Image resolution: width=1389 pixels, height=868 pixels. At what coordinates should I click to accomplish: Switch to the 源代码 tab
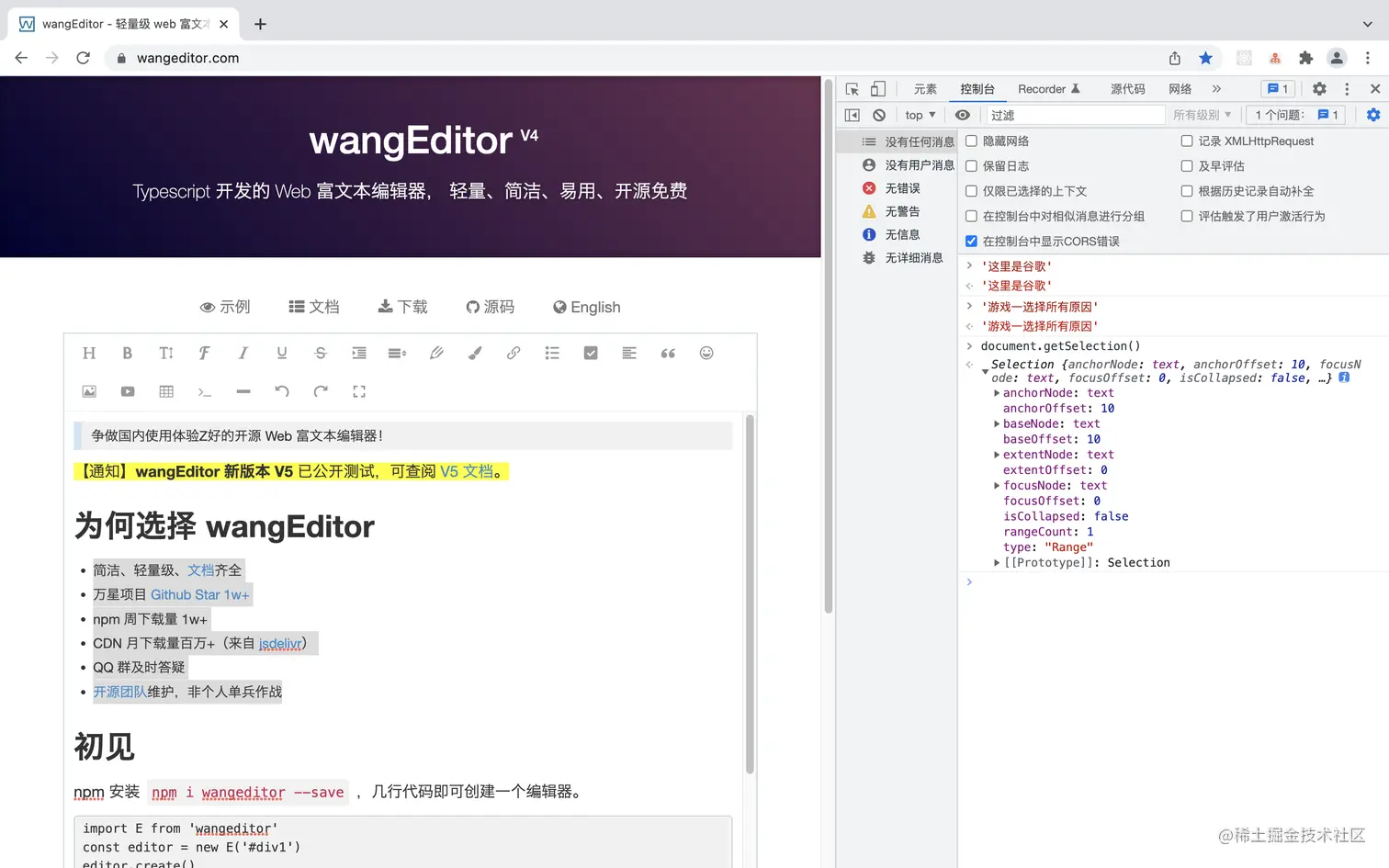1127,89
